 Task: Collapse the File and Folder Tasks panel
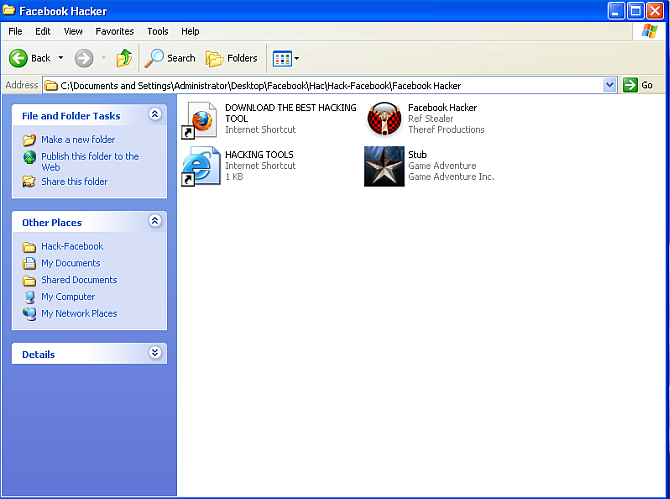[155, 114]
